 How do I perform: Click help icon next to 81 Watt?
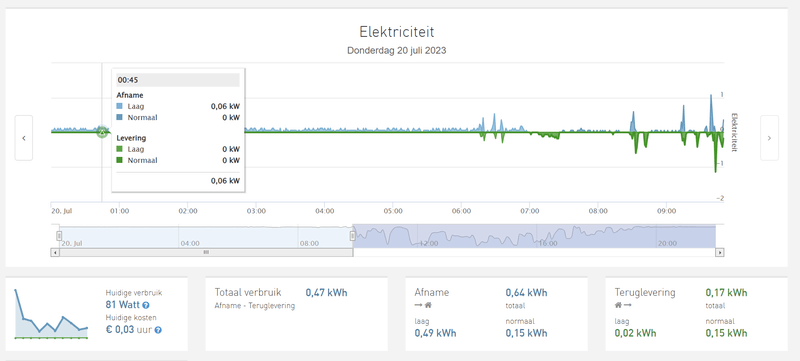click(146, 305)
